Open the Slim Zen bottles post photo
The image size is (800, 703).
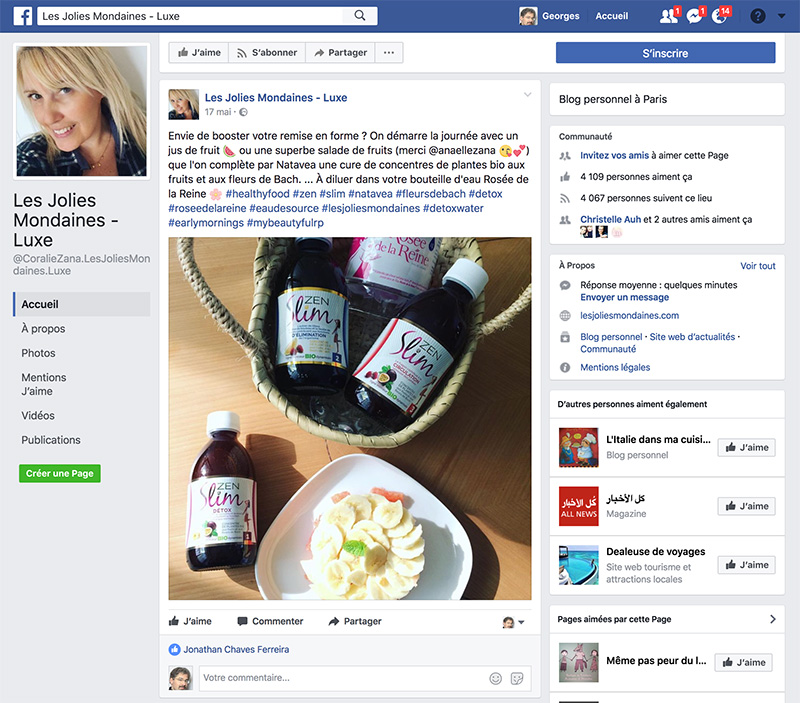tap(350, 418)
